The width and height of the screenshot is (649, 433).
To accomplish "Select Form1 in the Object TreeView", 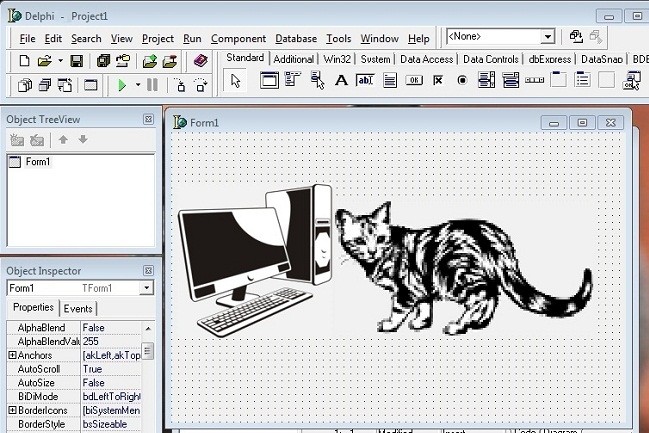I will (x=38, y=162).
